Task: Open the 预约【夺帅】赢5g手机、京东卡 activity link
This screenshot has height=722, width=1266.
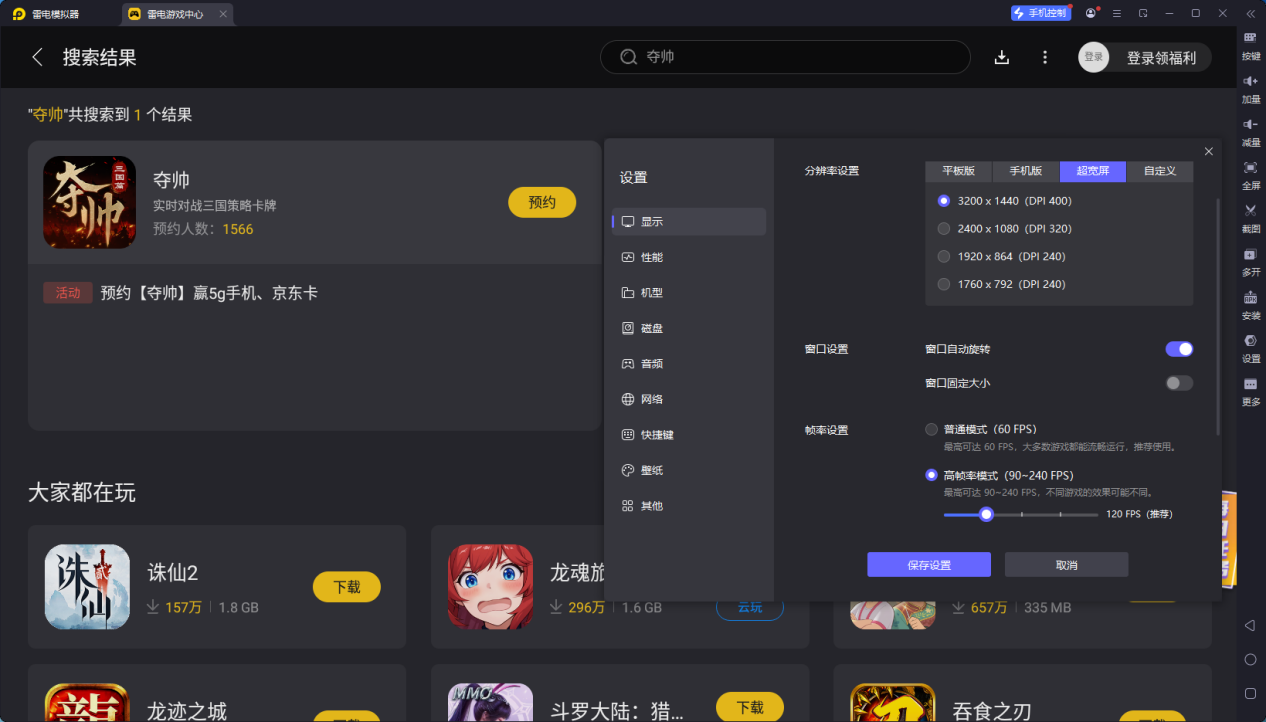Action: (x=209, y=293)
